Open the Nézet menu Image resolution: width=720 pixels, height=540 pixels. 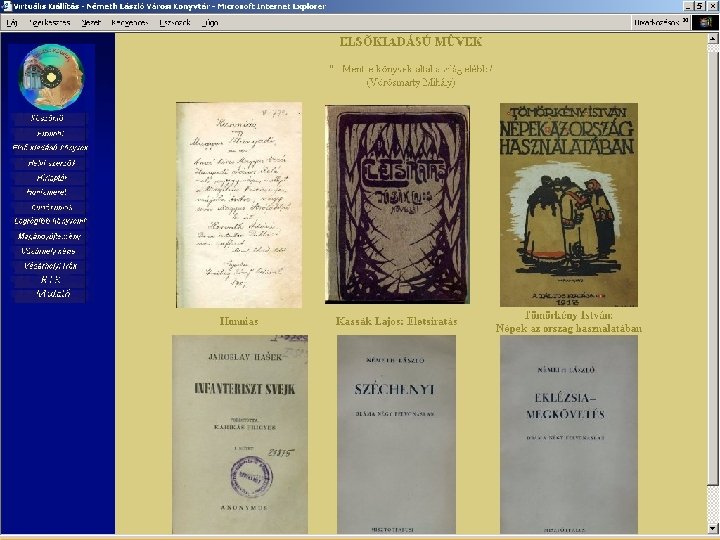91,22
